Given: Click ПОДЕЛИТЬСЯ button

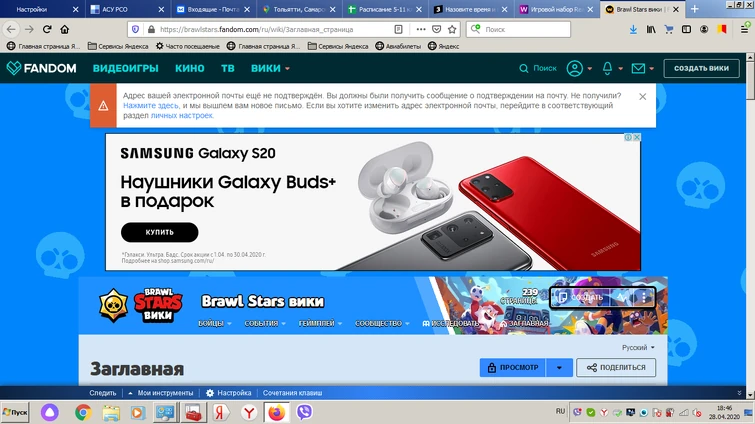Looking at the screenshot, I should [616, 368].
